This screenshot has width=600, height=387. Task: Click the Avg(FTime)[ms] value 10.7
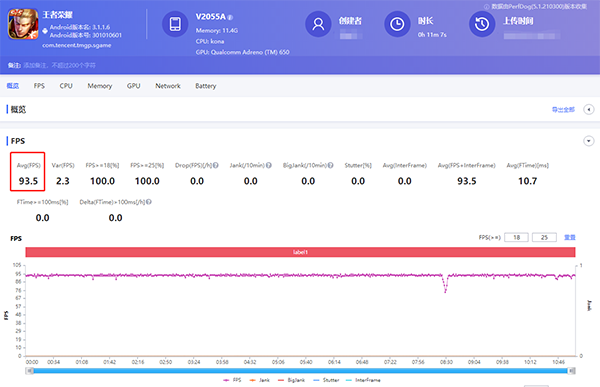point(528,181)
